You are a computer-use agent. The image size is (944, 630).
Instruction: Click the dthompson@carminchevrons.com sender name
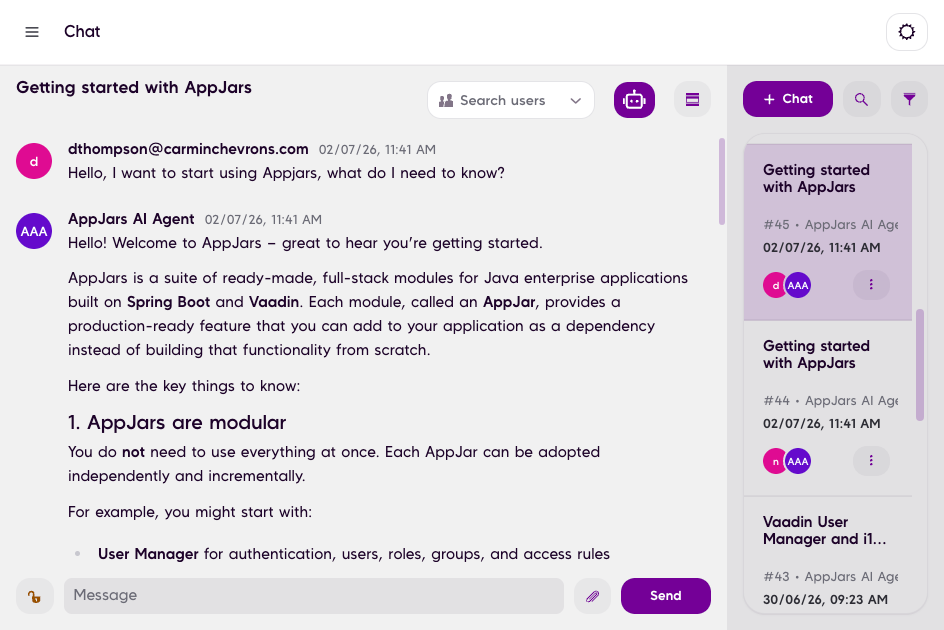[188, 149]
